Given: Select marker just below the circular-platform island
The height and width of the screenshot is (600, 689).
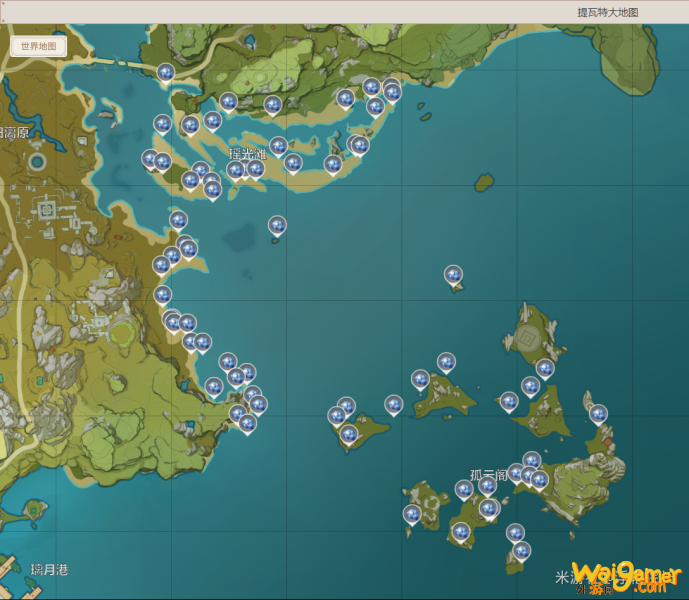Looking at the screenshot, I should pyautogui.click(x=545, y=369).
